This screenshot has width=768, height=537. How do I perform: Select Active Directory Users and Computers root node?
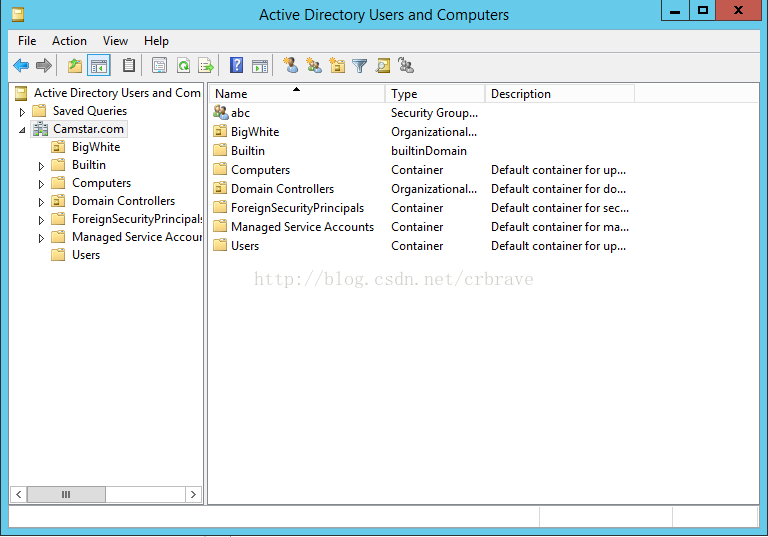click(x=117, y=93)
